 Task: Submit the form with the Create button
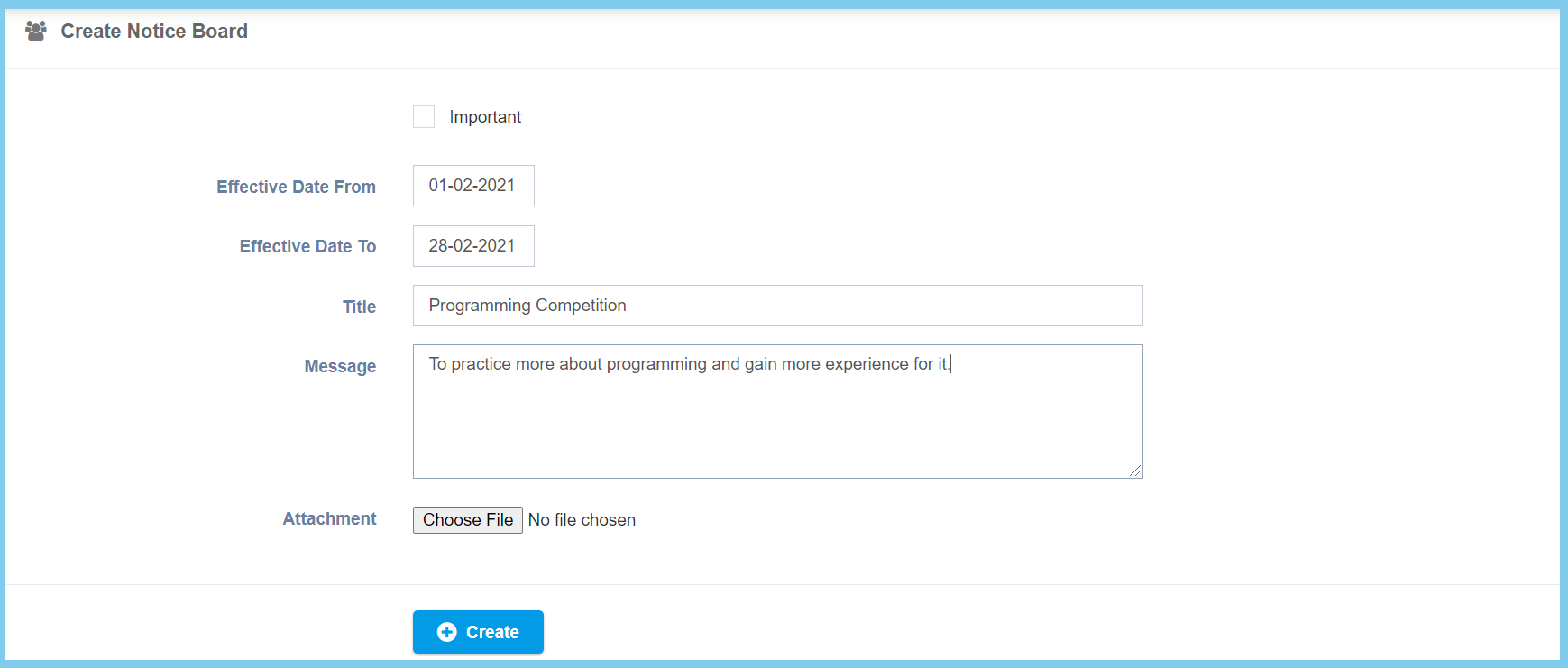coord(478,632)
